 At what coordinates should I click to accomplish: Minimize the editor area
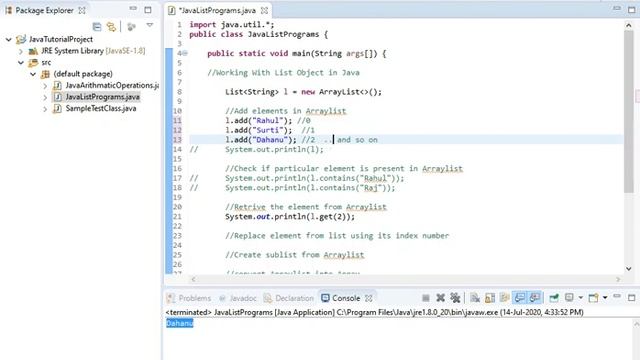[x=617, y=9]
